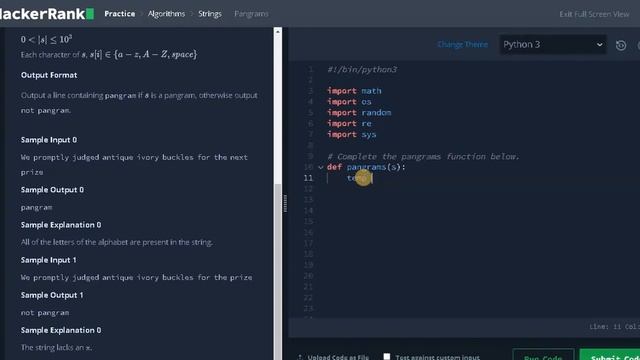Click the '#!/bin/python3' shebang line
The height and width of the screenshot is (360, 640).
[x=362, y=69]
